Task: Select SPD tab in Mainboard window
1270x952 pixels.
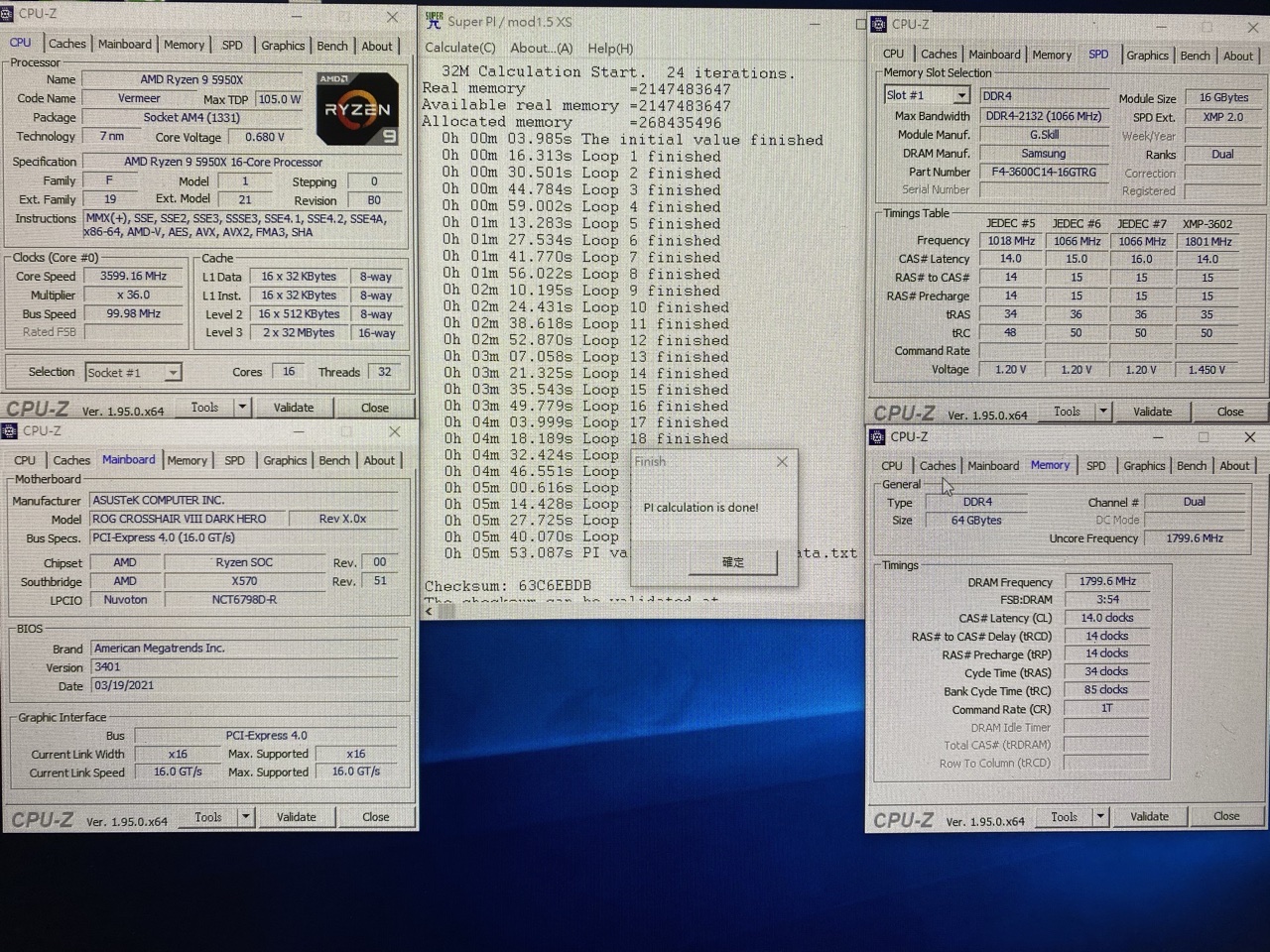Action: click(235, 460)
